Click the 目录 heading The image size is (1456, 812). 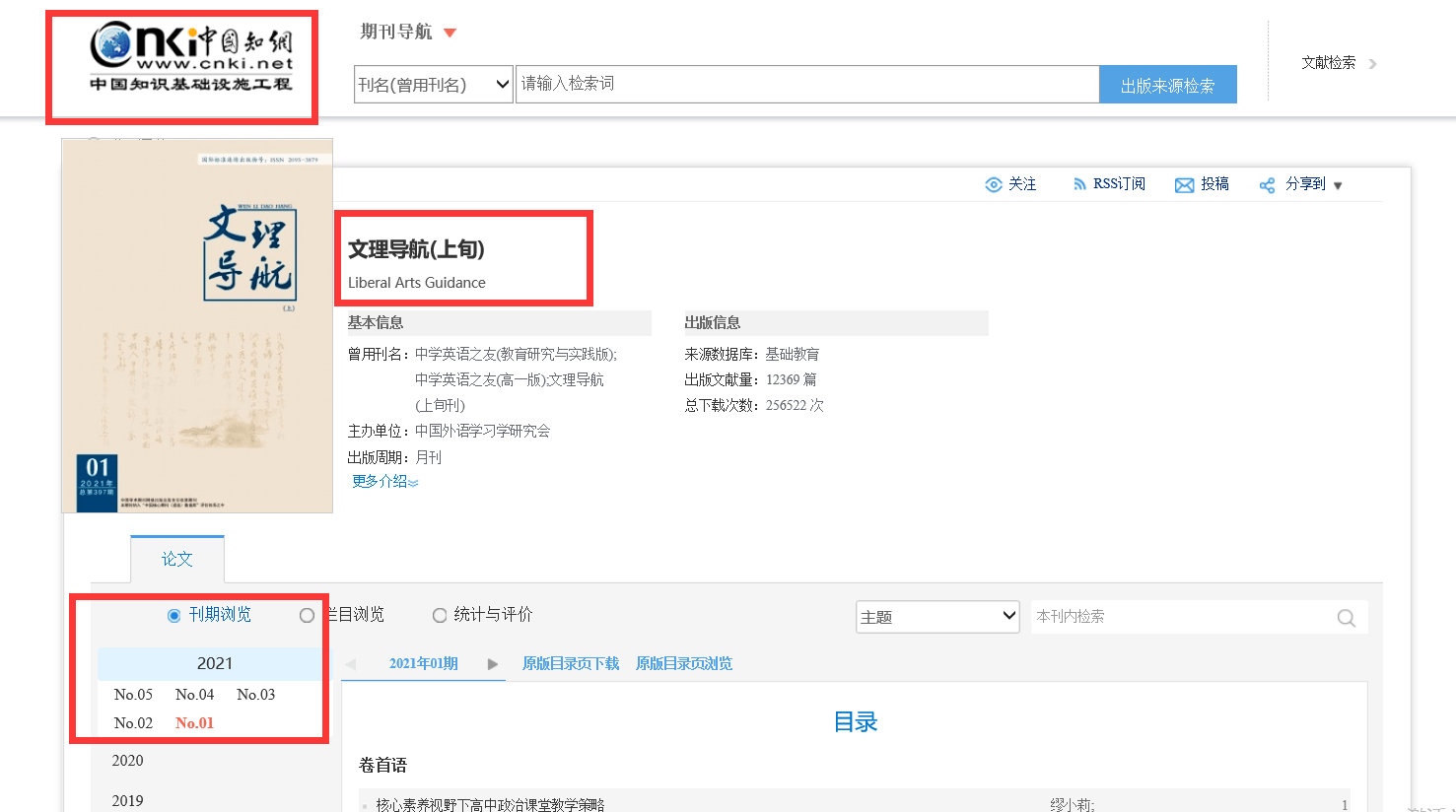point(856,722)
